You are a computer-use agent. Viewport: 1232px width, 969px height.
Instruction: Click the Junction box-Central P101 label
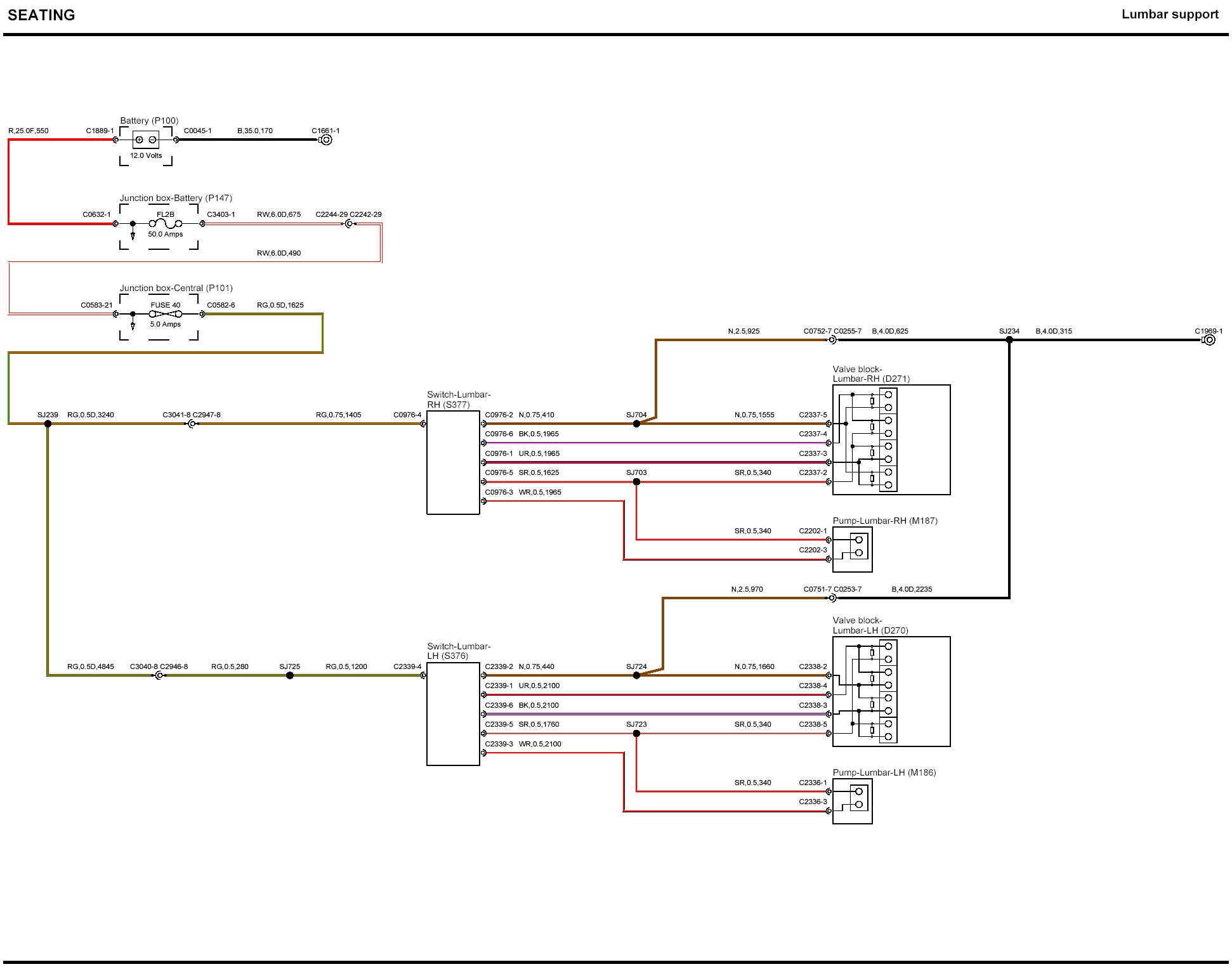176,288
